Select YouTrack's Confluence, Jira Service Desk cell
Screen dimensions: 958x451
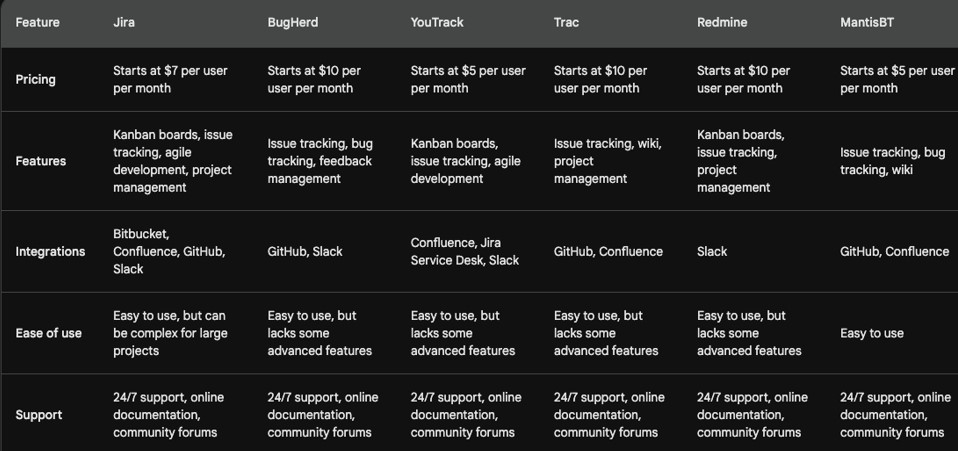(466, 252)
